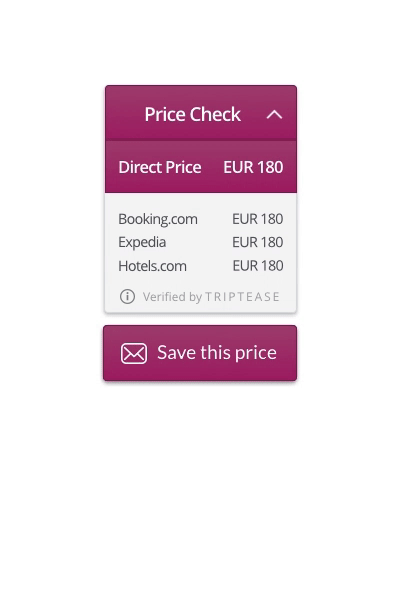
Task: Click the Save this price label
Action: pos(217,352)
